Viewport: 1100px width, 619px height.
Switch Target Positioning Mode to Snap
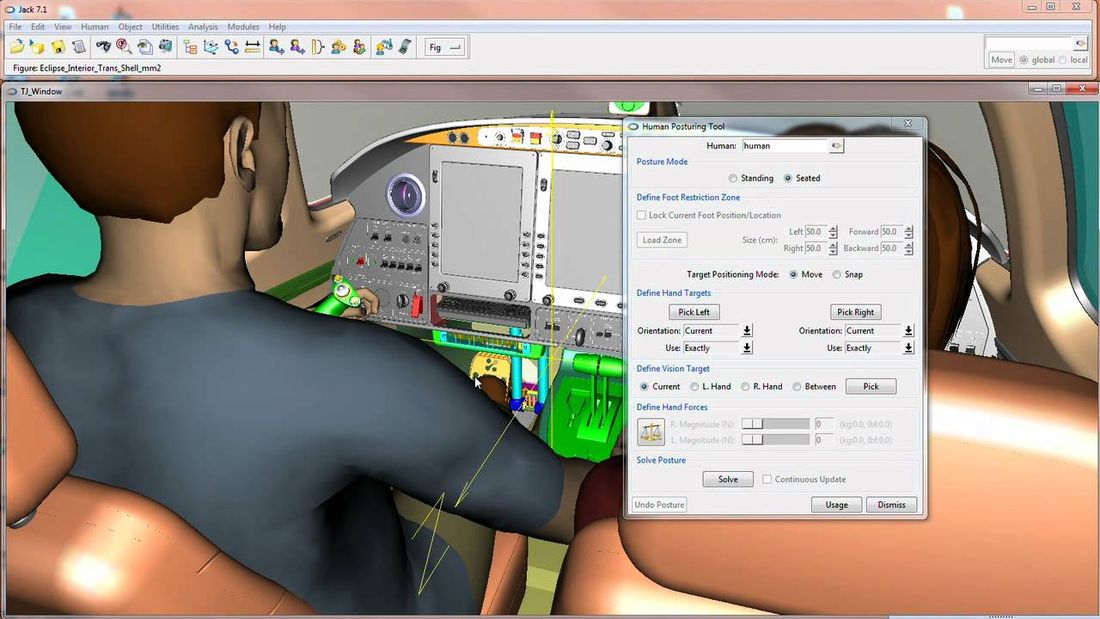point(837,274)
